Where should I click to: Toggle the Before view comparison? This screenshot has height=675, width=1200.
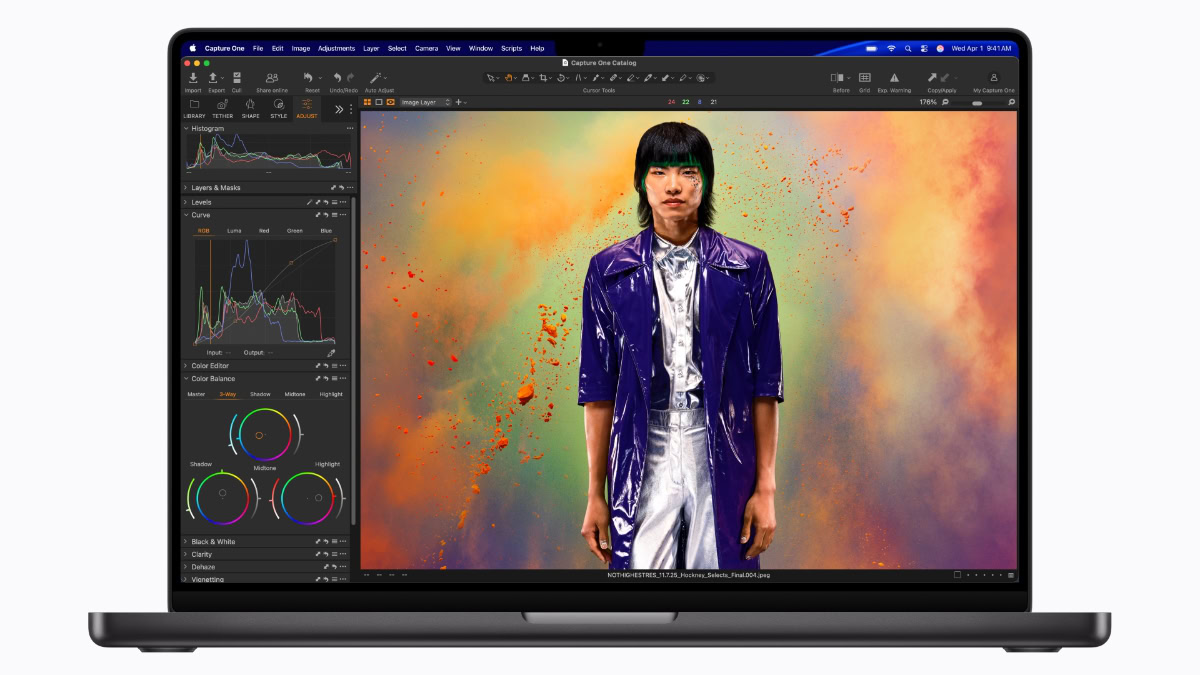[835, 77]
